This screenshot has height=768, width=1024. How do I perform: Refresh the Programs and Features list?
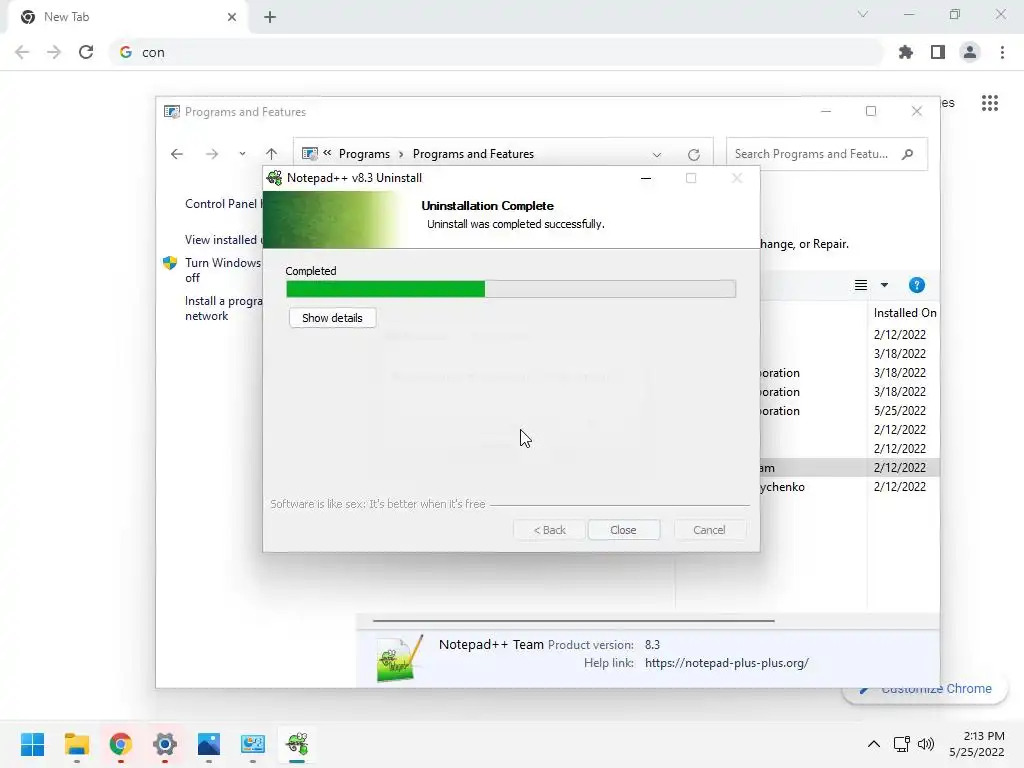694,155
